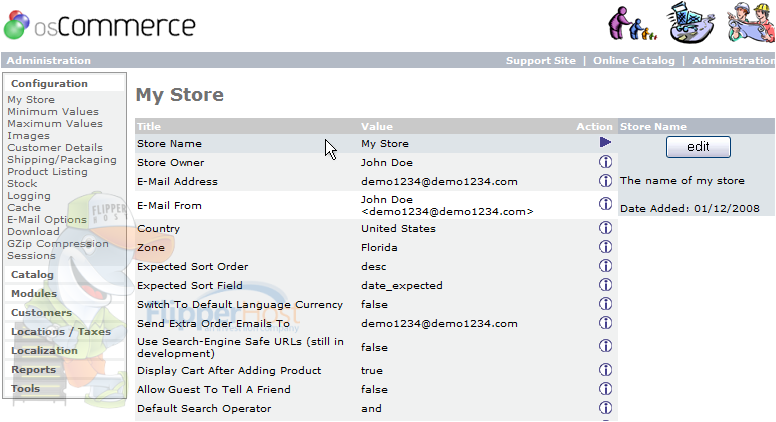Click info icon for Store Owner row
Viewport: 776px width, 422px height.
(x=605, y=162)
